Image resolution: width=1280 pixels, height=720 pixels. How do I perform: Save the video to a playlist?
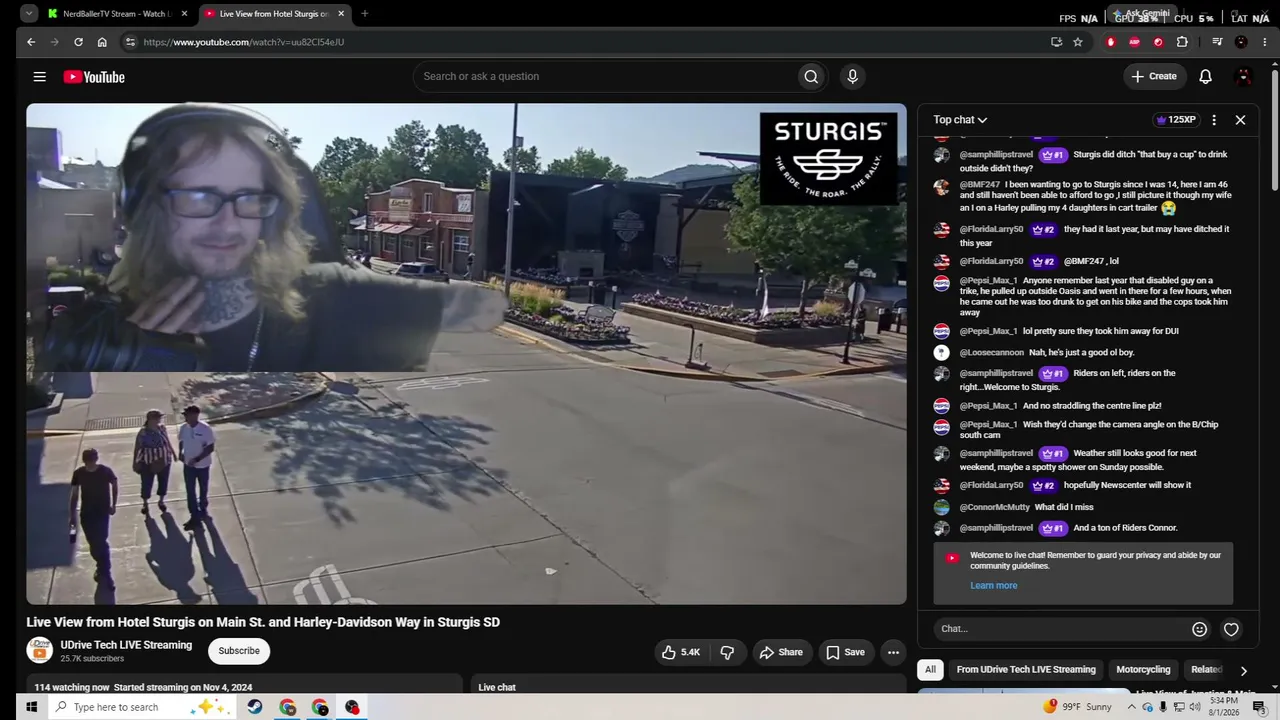845,652
